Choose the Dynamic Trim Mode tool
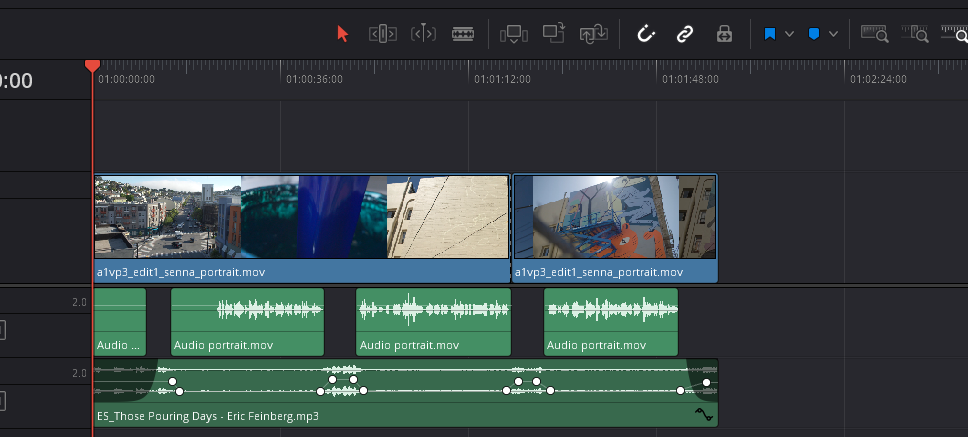The image size is (968, 437). [x=423, y=34]
